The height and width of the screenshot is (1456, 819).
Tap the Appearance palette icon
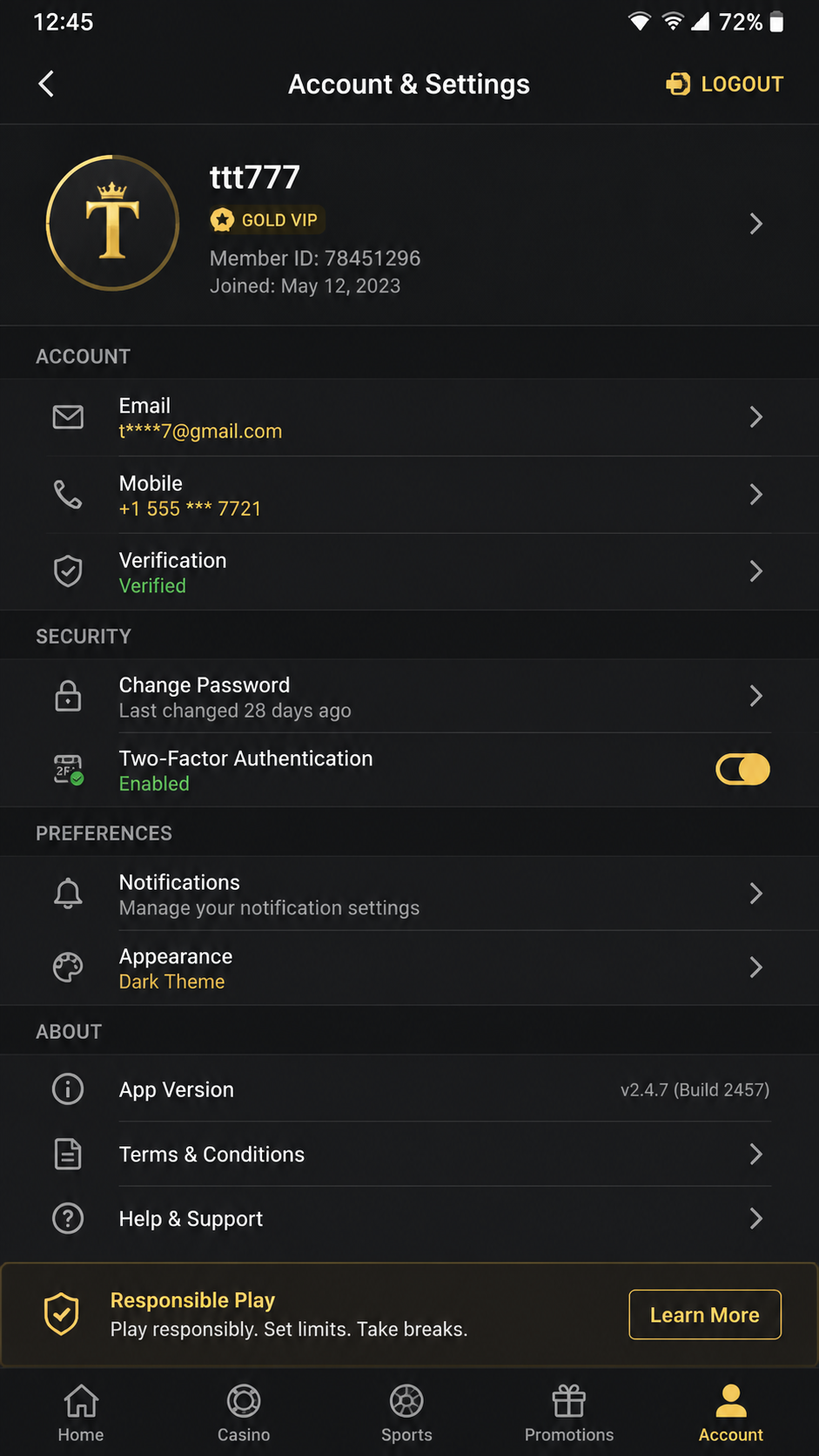68,967
